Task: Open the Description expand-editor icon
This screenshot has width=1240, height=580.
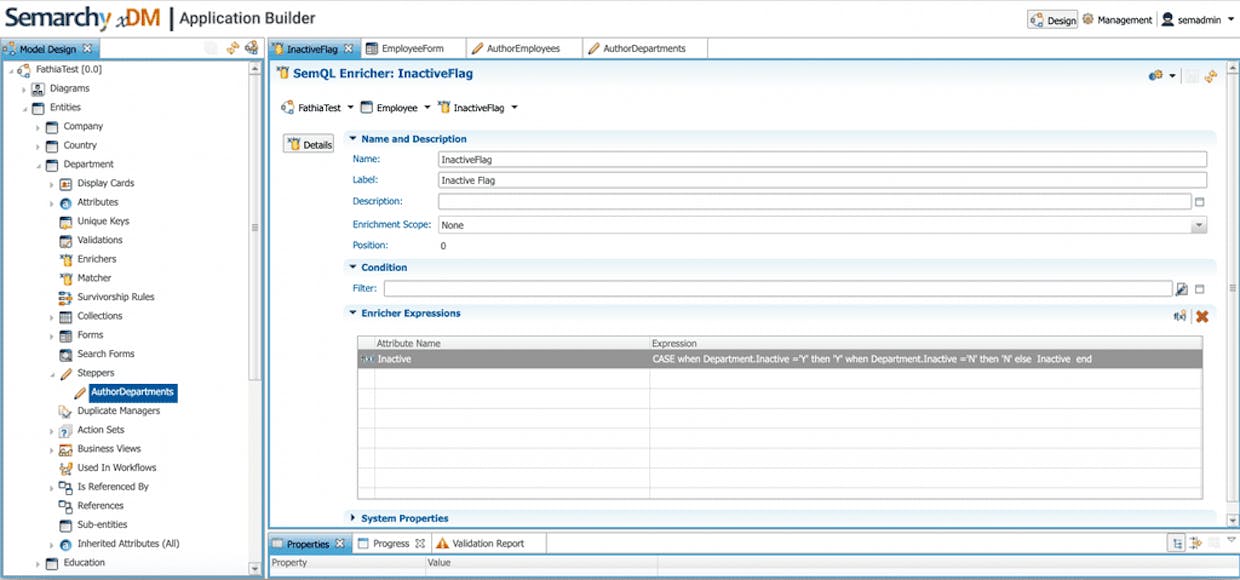Action: 1200,202
